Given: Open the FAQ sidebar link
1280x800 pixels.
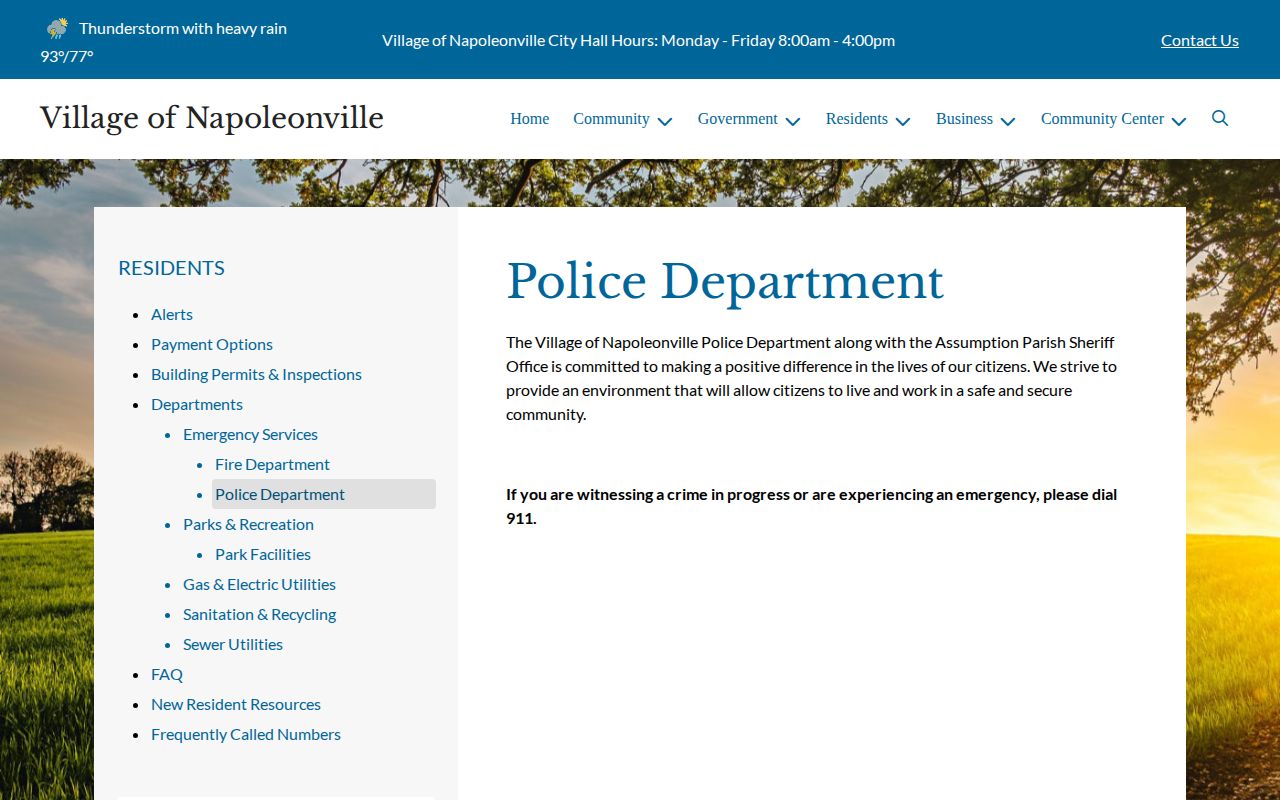Looking at the screenshot, I should (x=167, y=674).
